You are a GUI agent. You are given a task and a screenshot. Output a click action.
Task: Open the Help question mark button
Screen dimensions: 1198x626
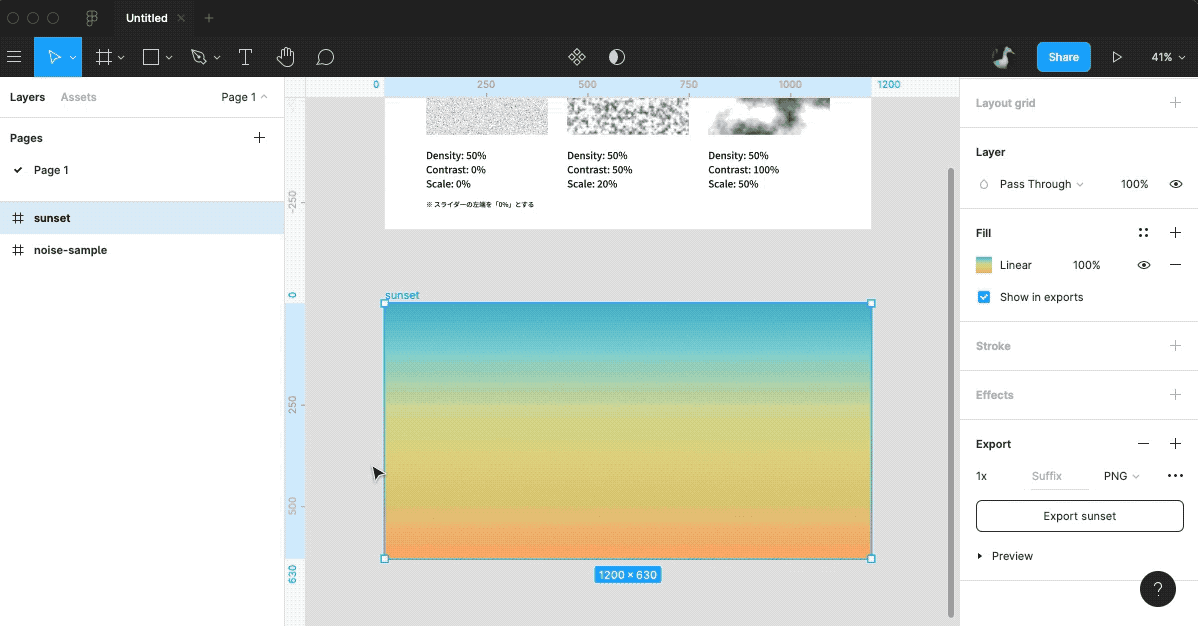pyautogui.click(x=1158, y=589)
